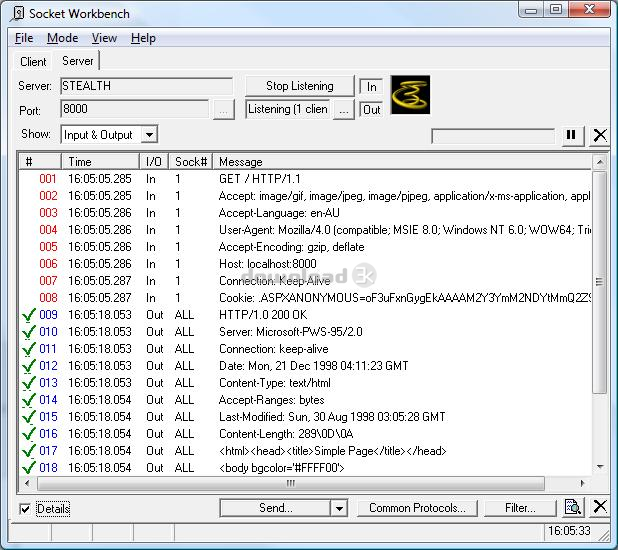This screenshot has height=550, width=618.
Task: Open Common Protocols... dialog
Action: 417,508
